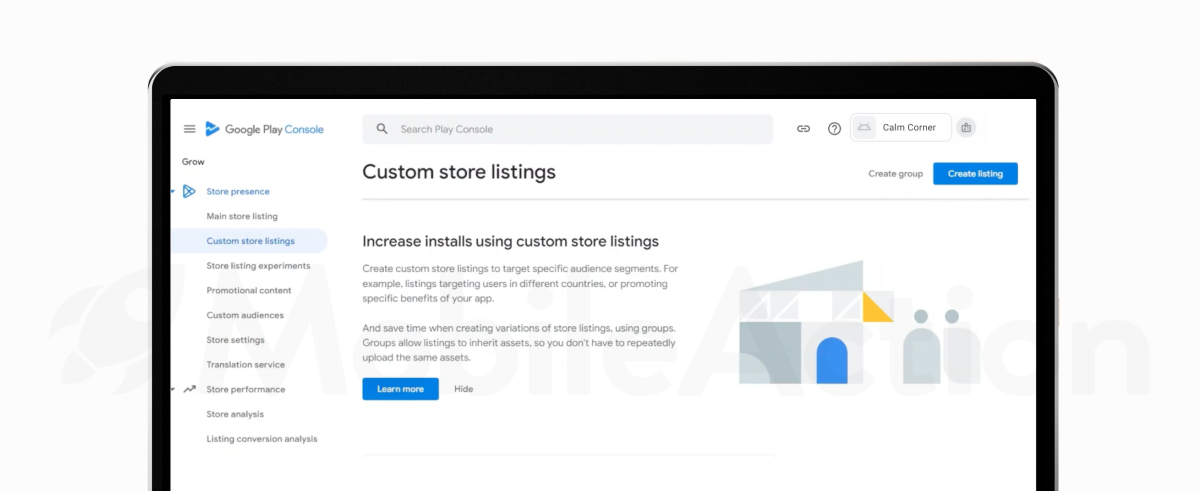
Task: Collapse the Store presence section arrow
Action: [173, 191]
